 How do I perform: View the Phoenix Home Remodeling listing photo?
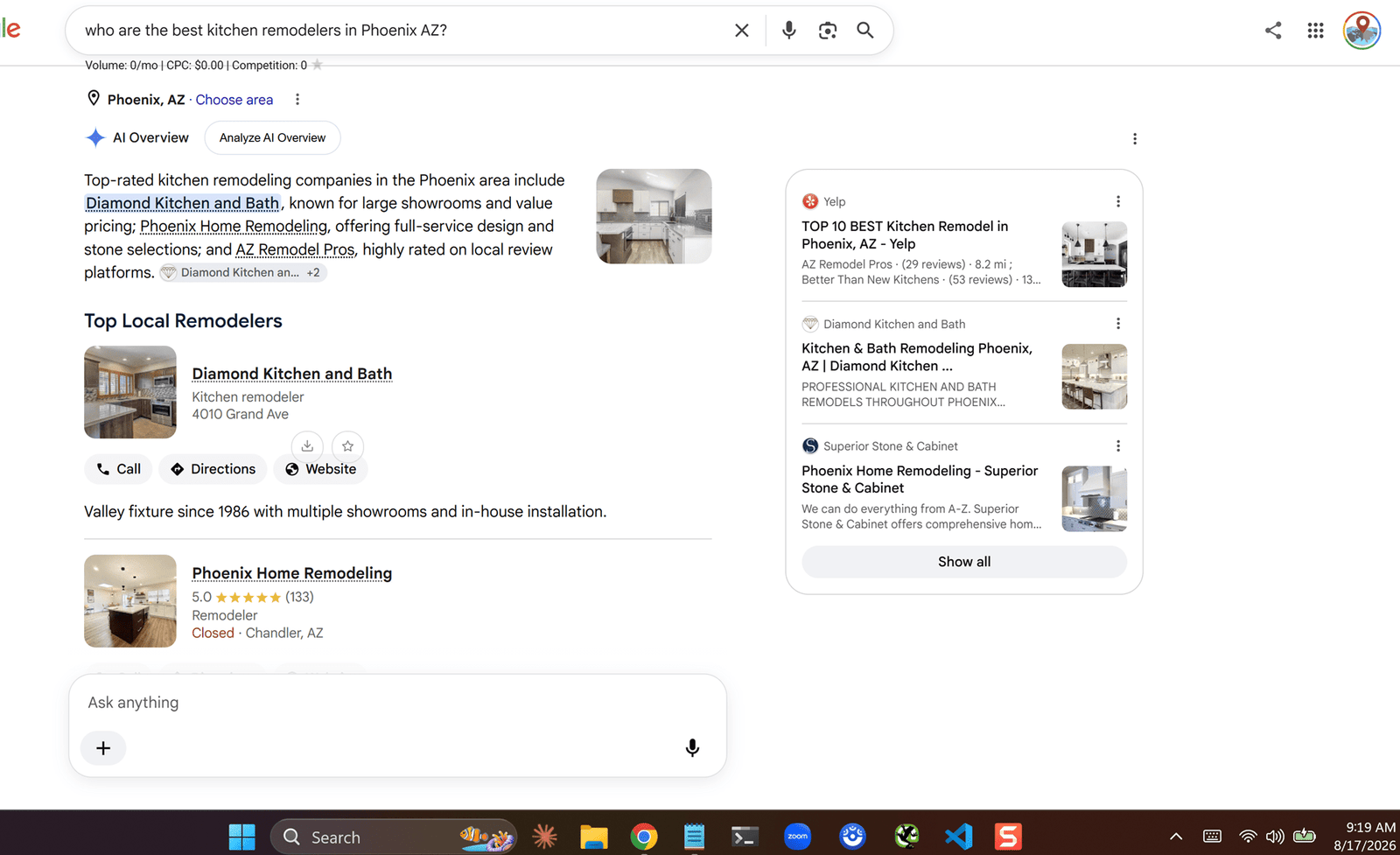click(x=130, y=601)
